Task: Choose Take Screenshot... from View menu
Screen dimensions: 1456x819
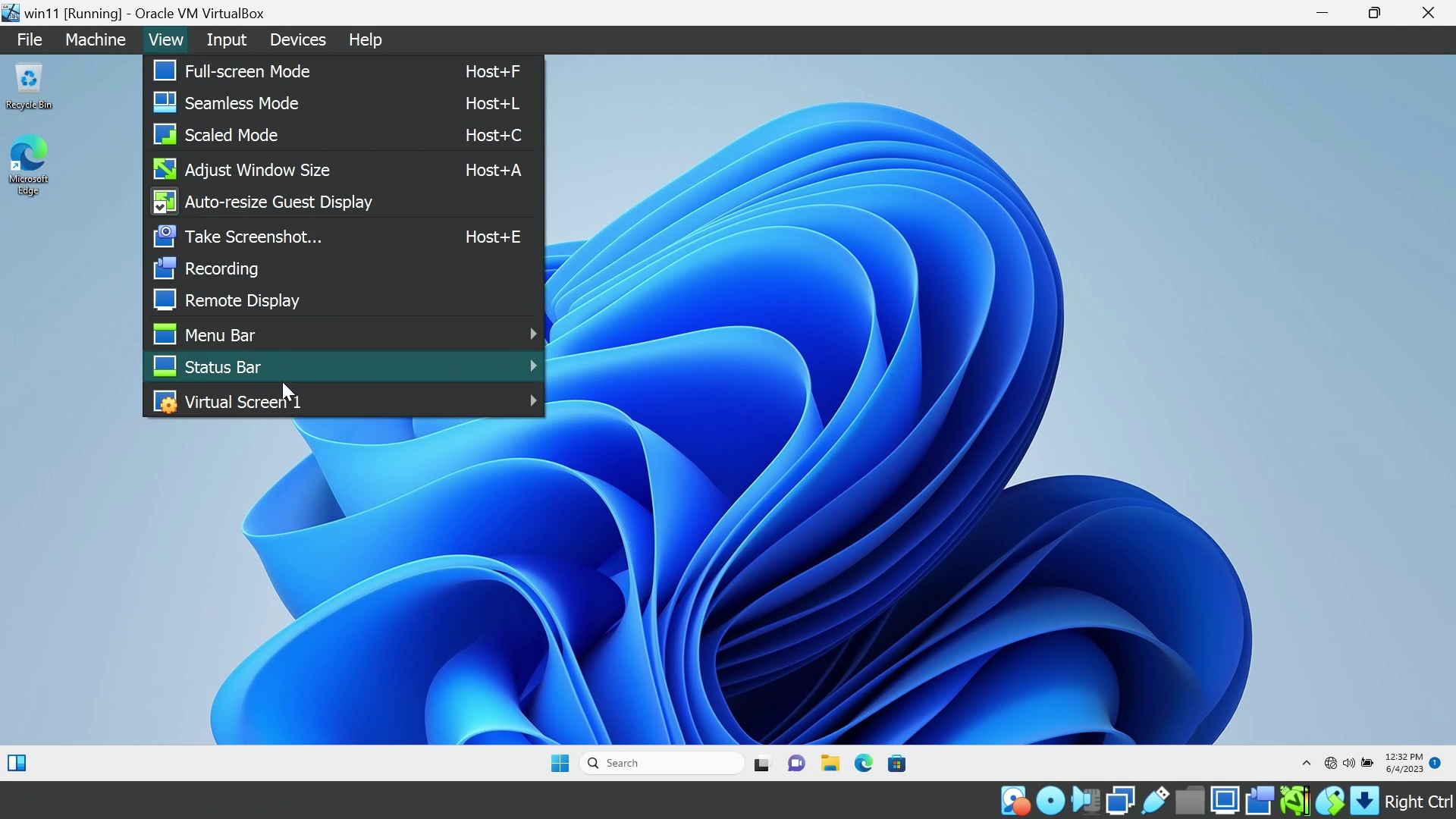Action: [253, 237]
